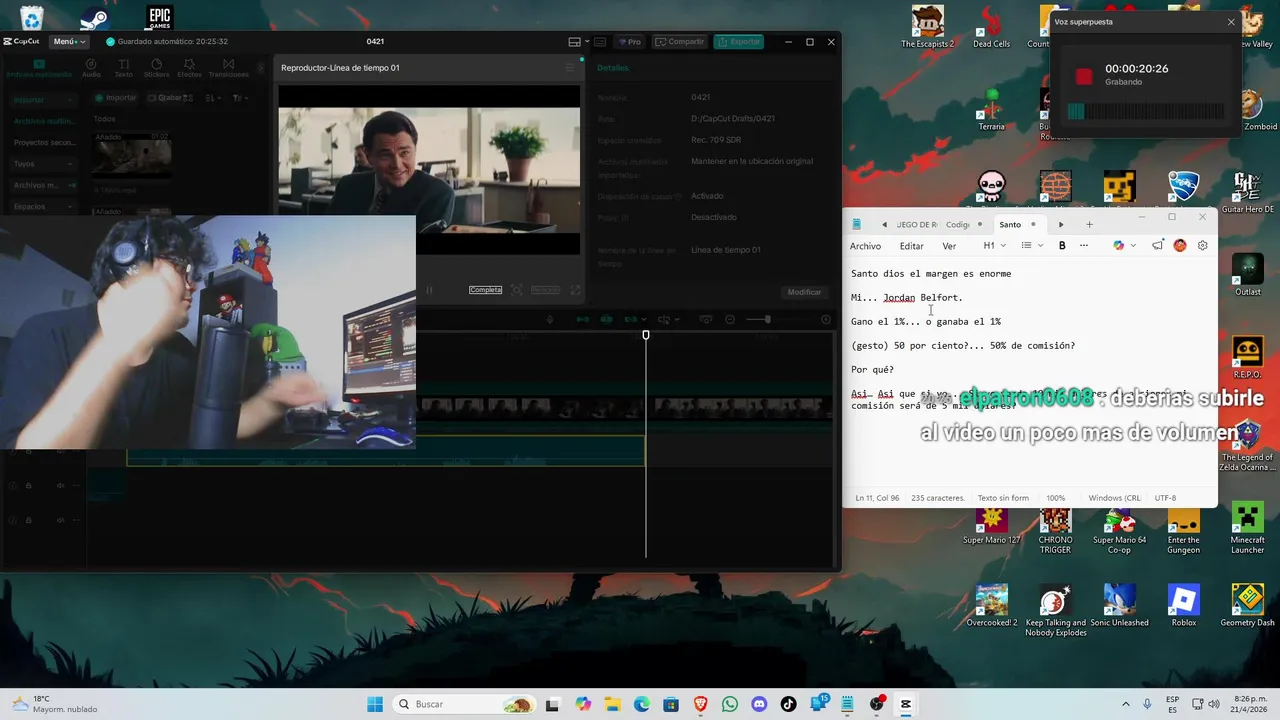Viewport: 1280px width, 720px height.
Task: Stop the voice-over recording with red button
Action: pos(1084,76)
